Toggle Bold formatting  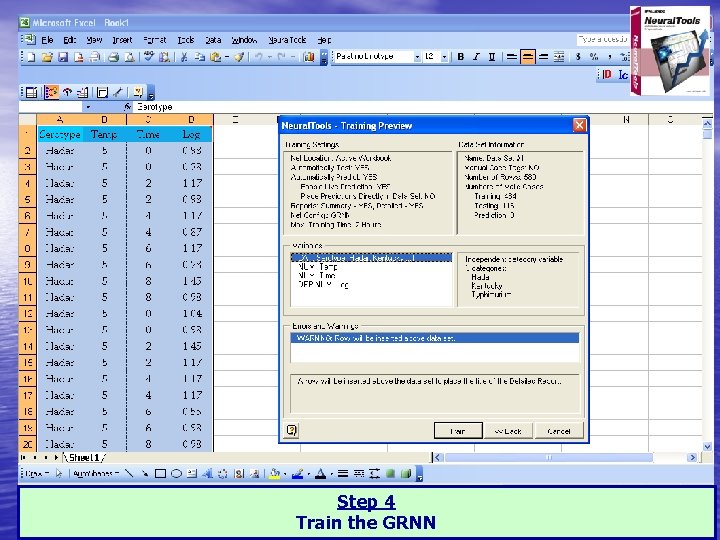[x=461, y=57]
